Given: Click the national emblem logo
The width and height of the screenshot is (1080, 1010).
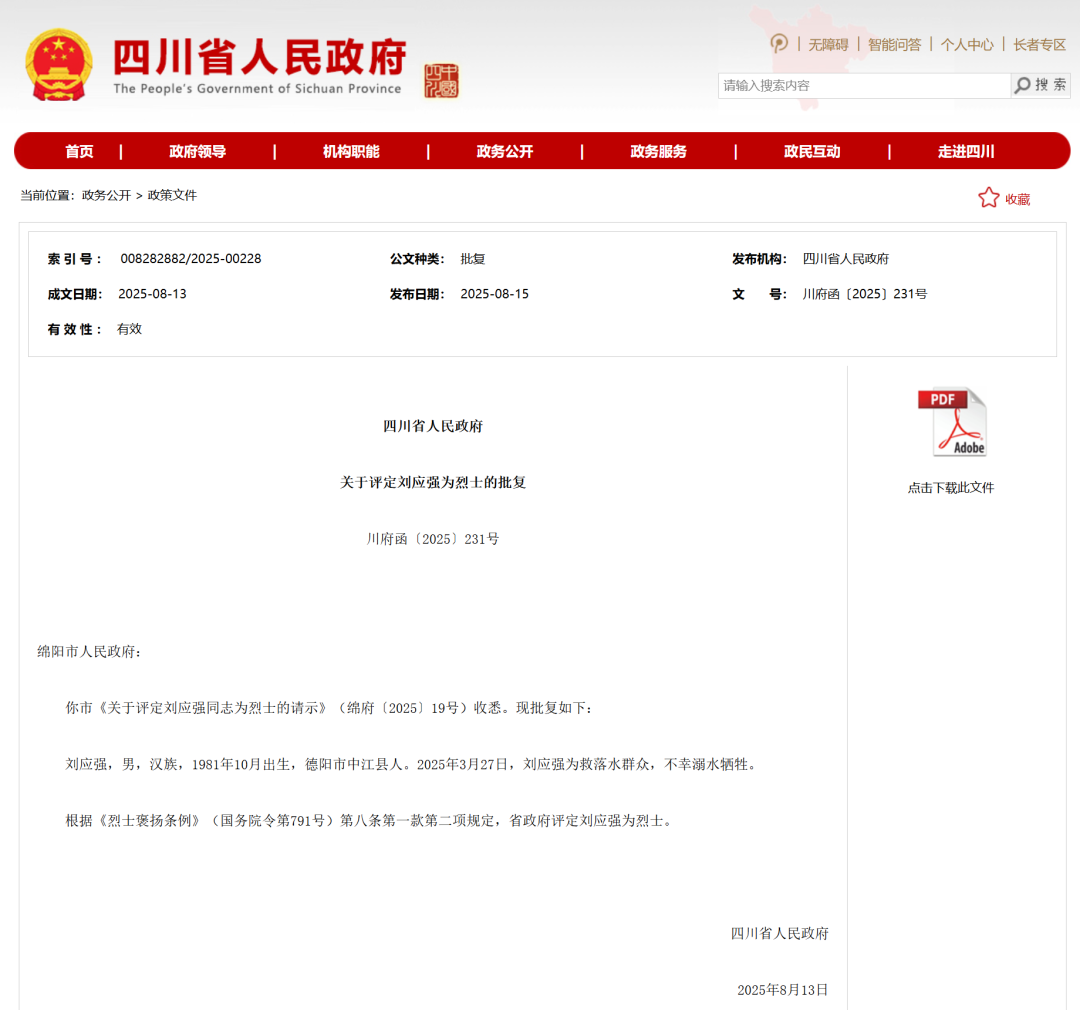Looking at the screenshot, I should [59, 64].
